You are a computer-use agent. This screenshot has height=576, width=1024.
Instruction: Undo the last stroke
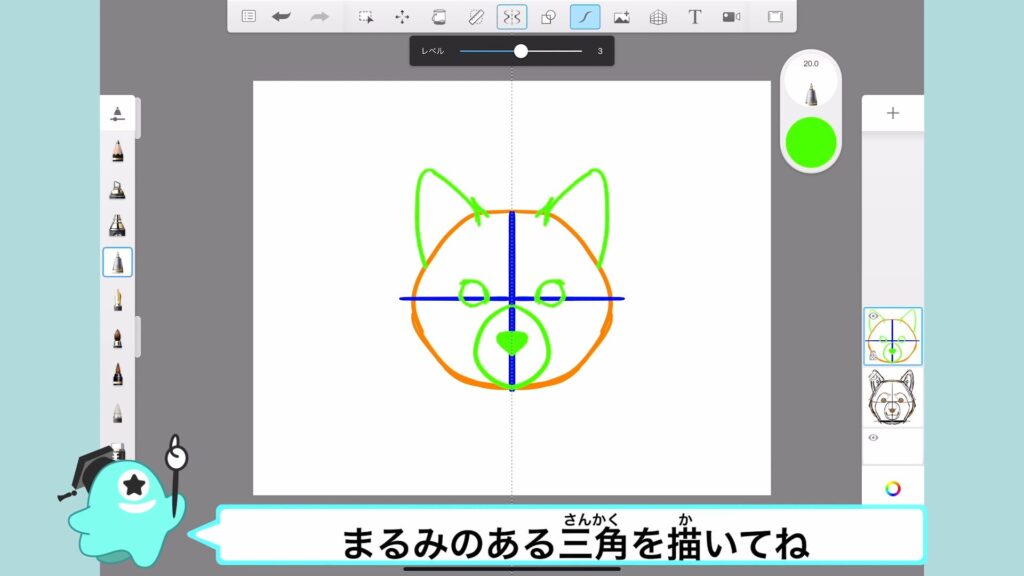click(x=282, y=17)
